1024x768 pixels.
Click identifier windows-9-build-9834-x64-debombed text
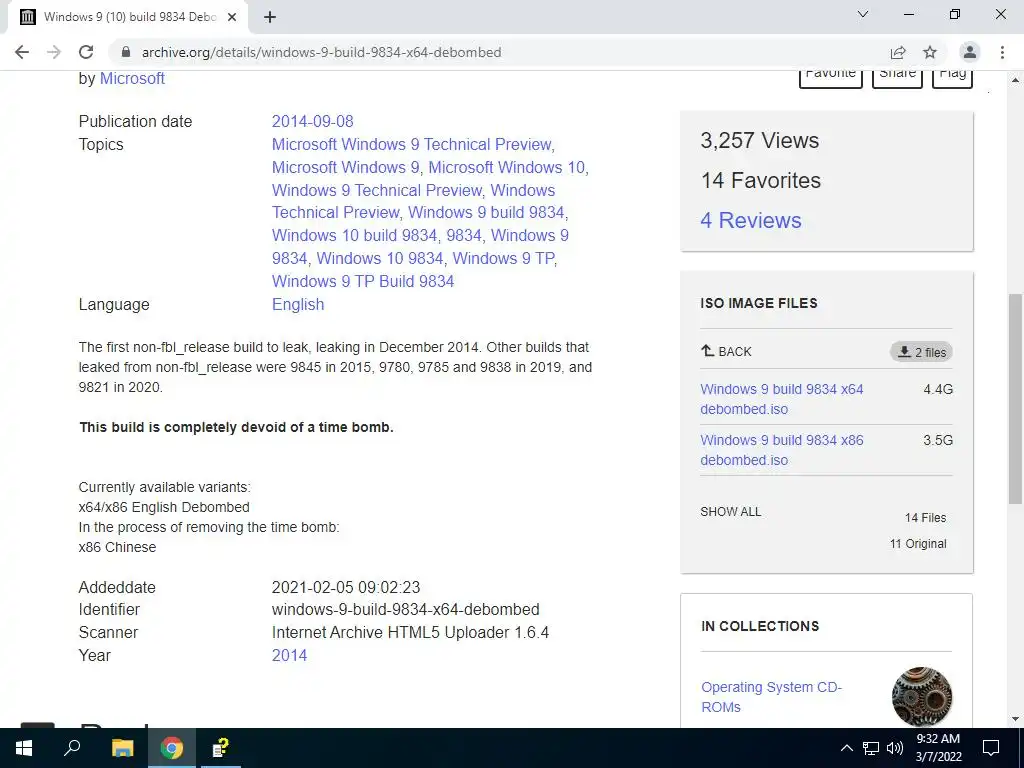tap(406, 610)
